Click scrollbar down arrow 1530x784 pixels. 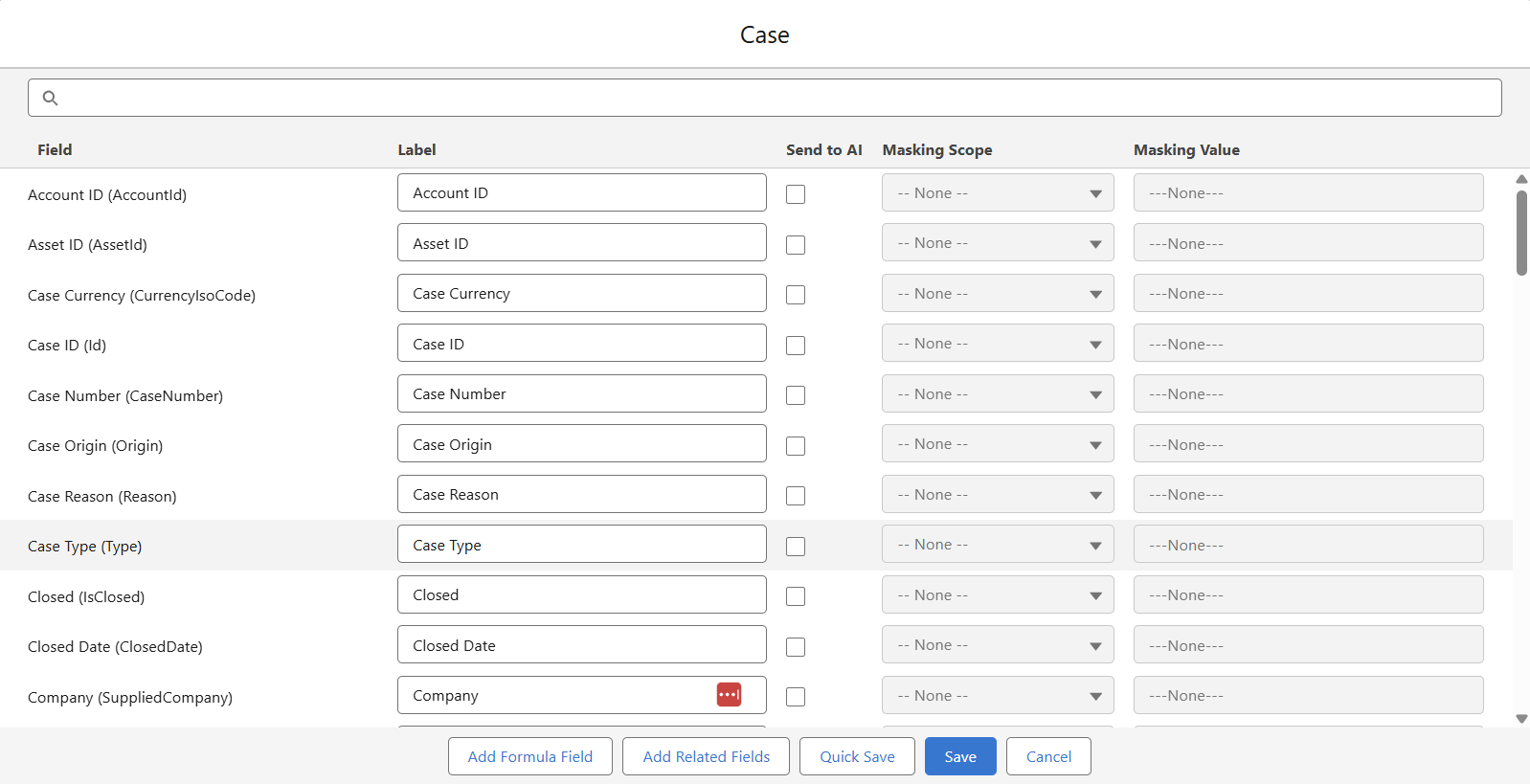point(1521,718)
